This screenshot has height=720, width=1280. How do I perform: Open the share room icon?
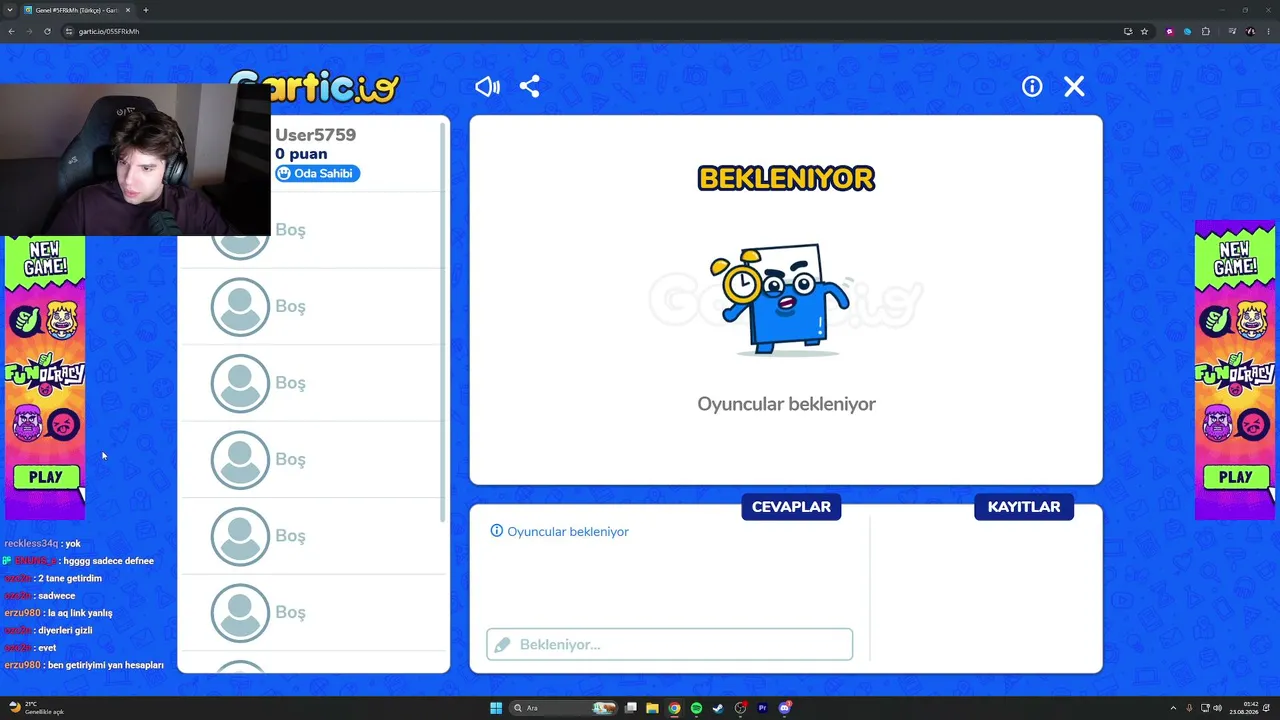[x=530, y=87]
